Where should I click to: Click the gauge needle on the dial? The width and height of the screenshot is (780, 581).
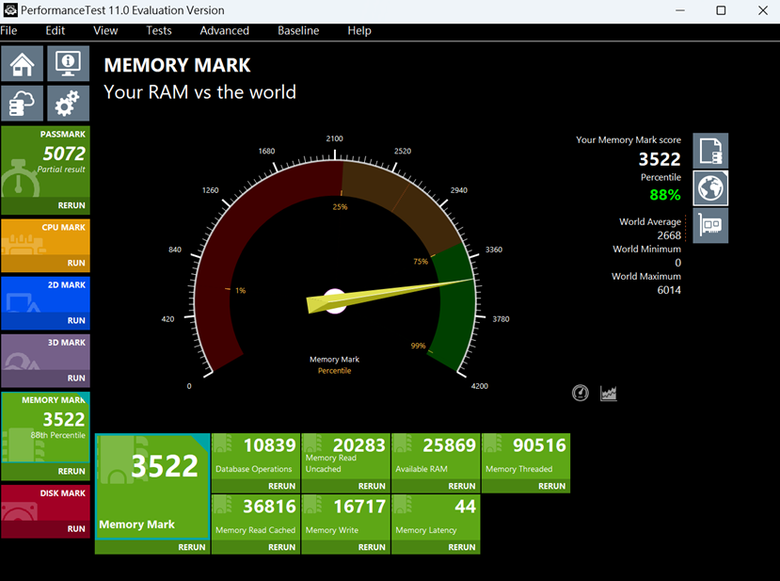(388, 296)
